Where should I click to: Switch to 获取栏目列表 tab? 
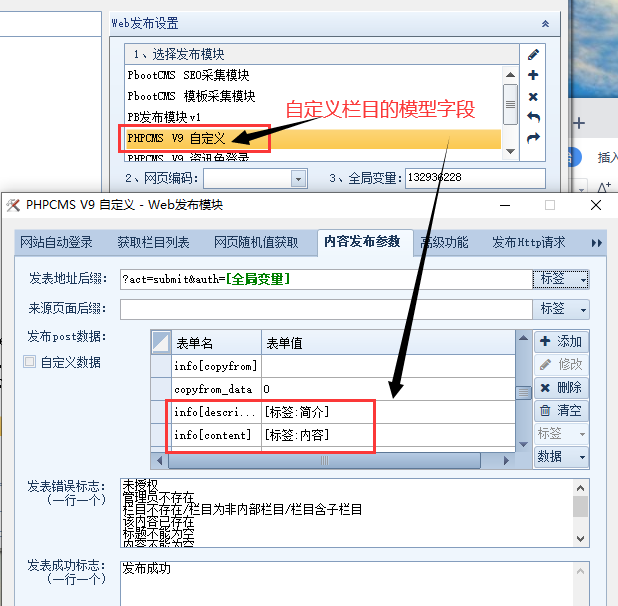[153, 242]
